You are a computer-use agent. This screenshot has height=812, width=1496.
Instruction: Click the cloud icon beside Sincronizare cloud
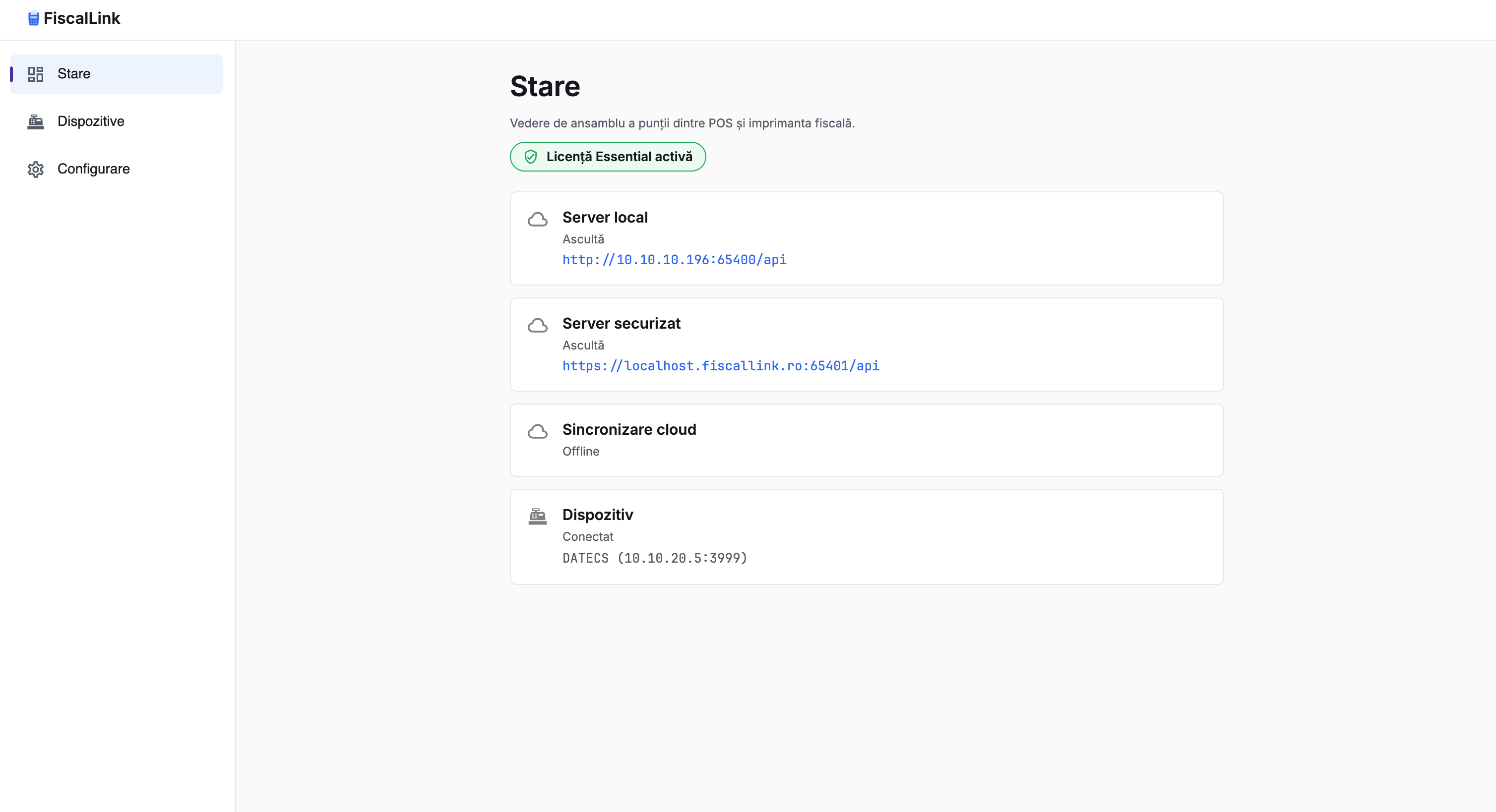point(538,432)
